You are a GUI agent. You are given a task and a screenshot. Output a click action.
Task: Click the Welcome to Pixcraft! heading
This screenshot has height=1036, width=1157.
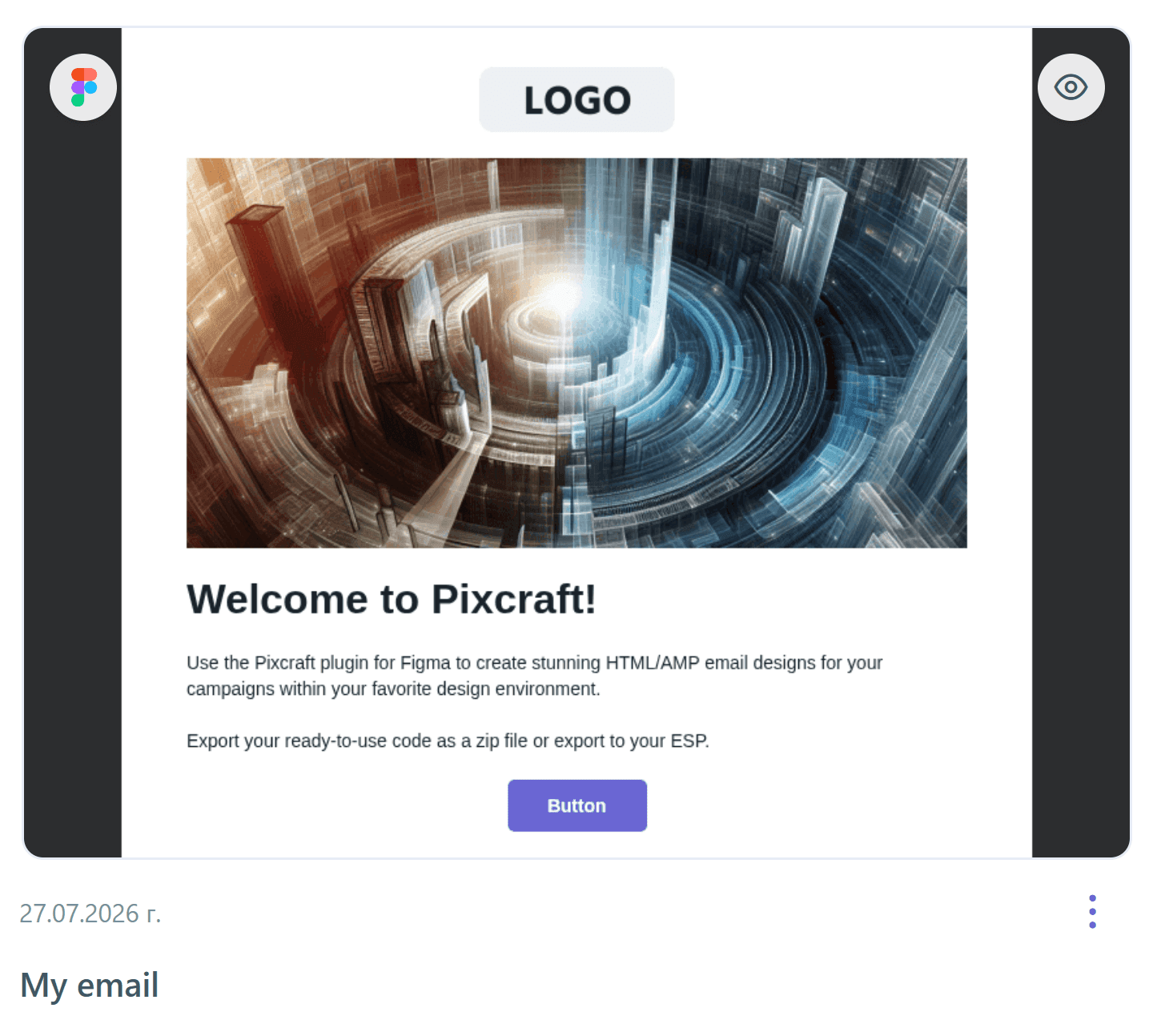point(392,599)
